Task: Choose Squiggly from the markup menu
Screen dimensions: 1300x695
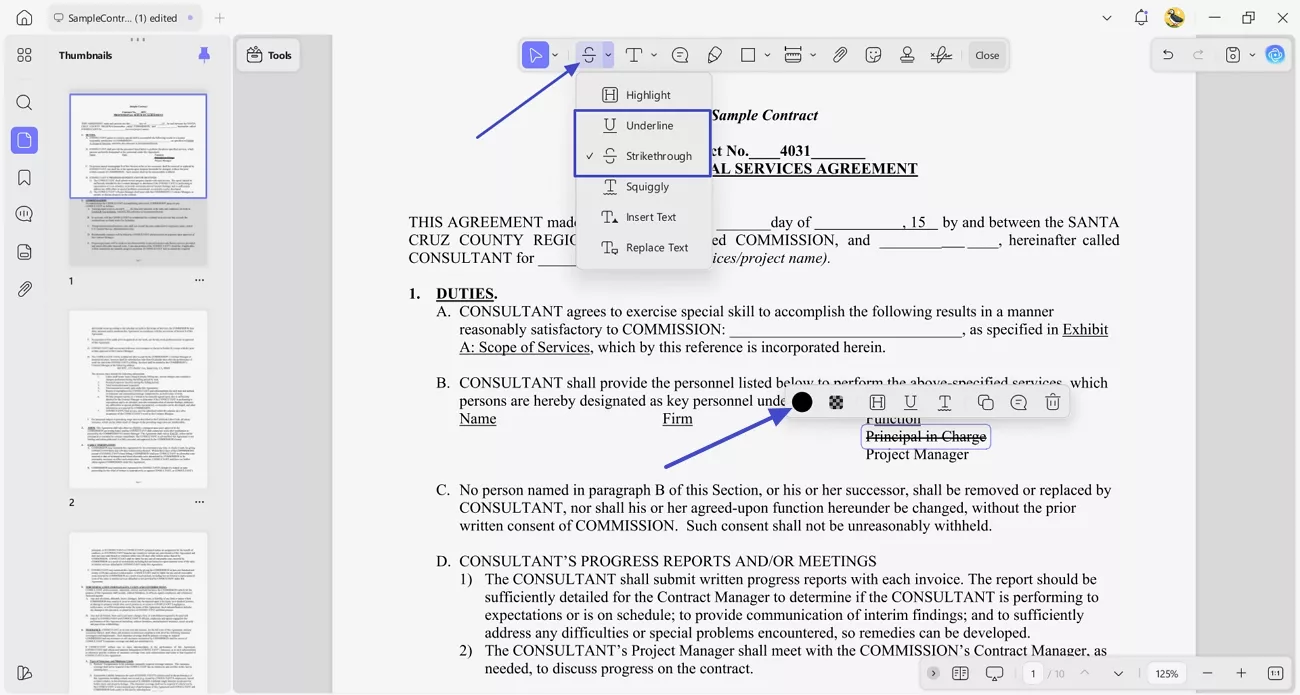Action: click(x=645, y=186)
